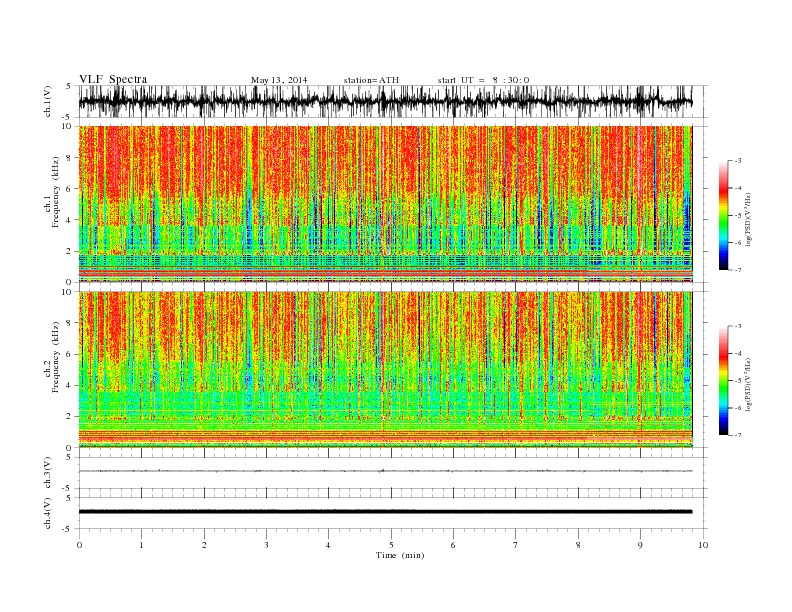Click the "2" tick label on time axis

204,545
